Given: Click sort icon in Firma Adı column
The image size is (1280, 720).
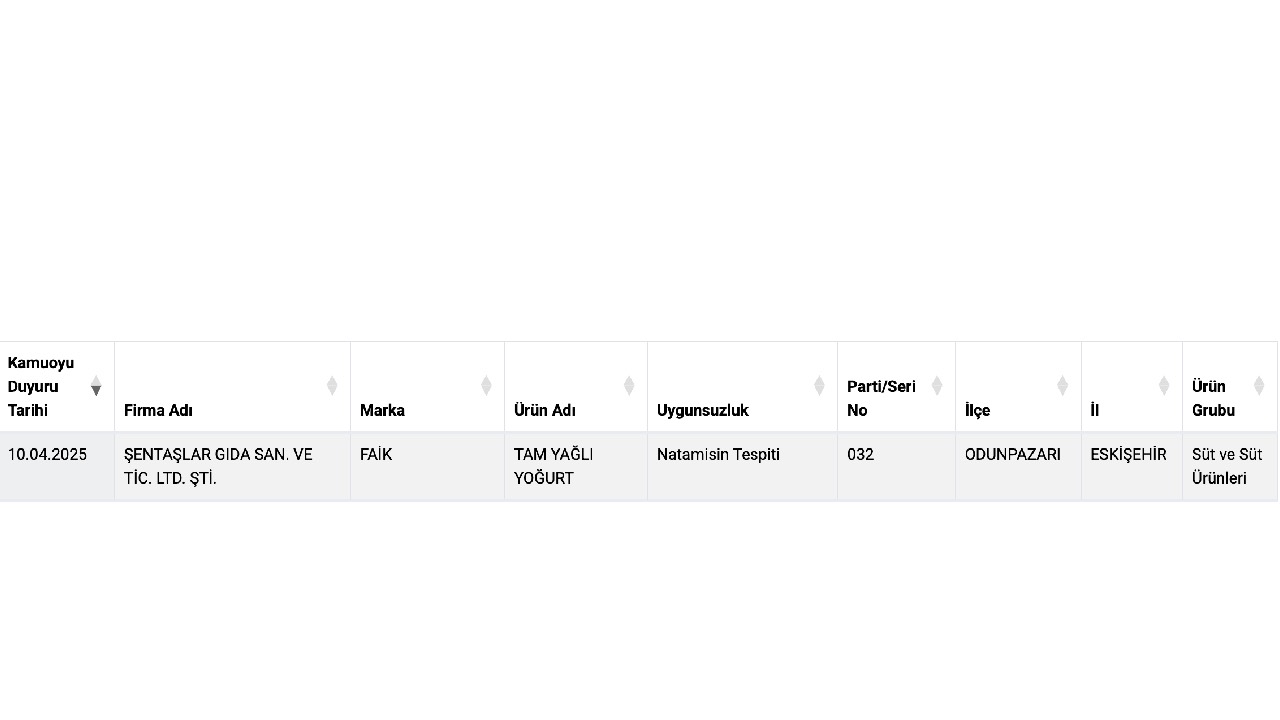Looking at the screenshot, I should 332,386.
